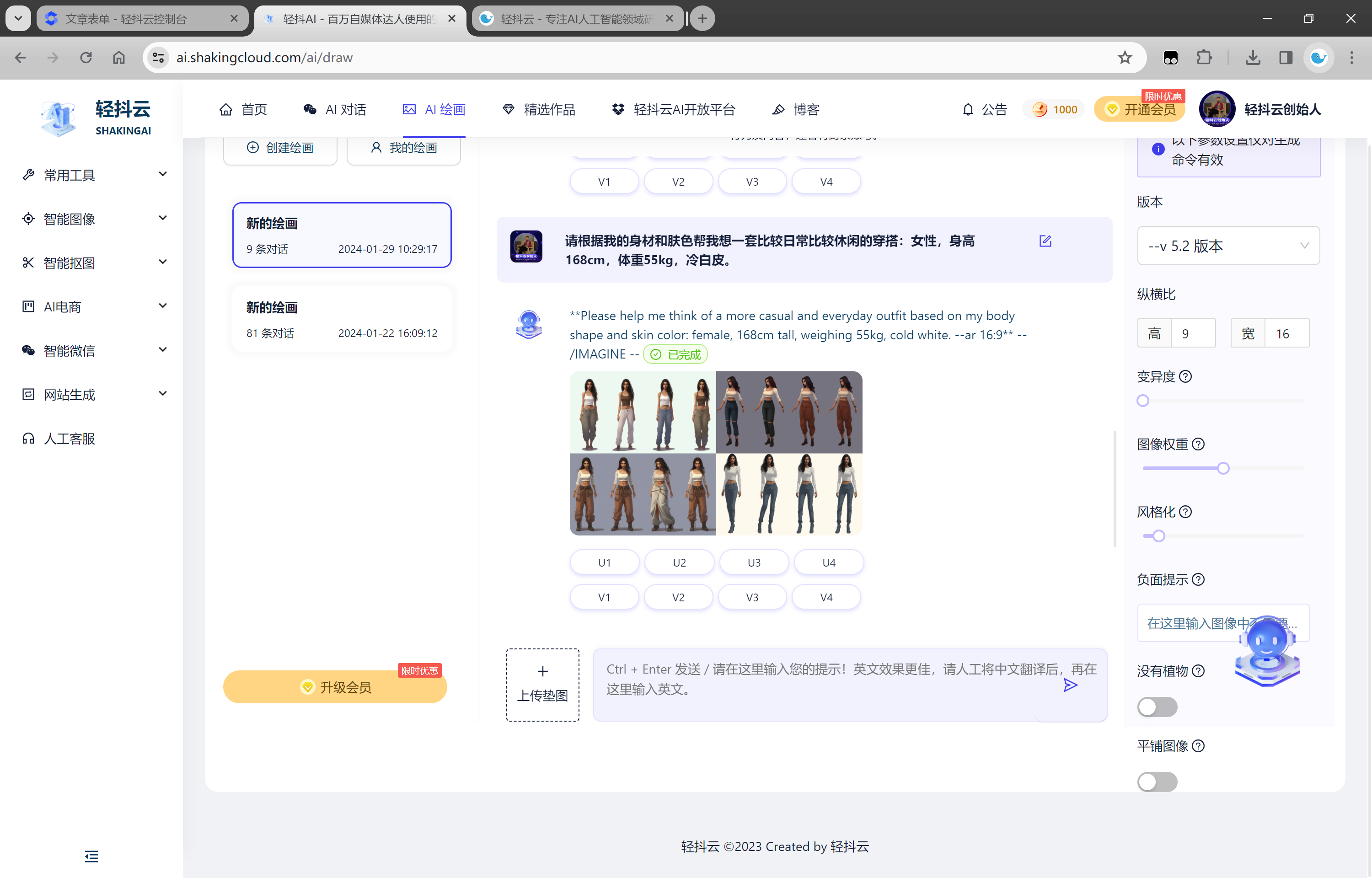Click the 轻抖云 SHAKINGAI logo
This screenshot has width=1372, height=878.
pyautogui.click(x=96, y=118)
